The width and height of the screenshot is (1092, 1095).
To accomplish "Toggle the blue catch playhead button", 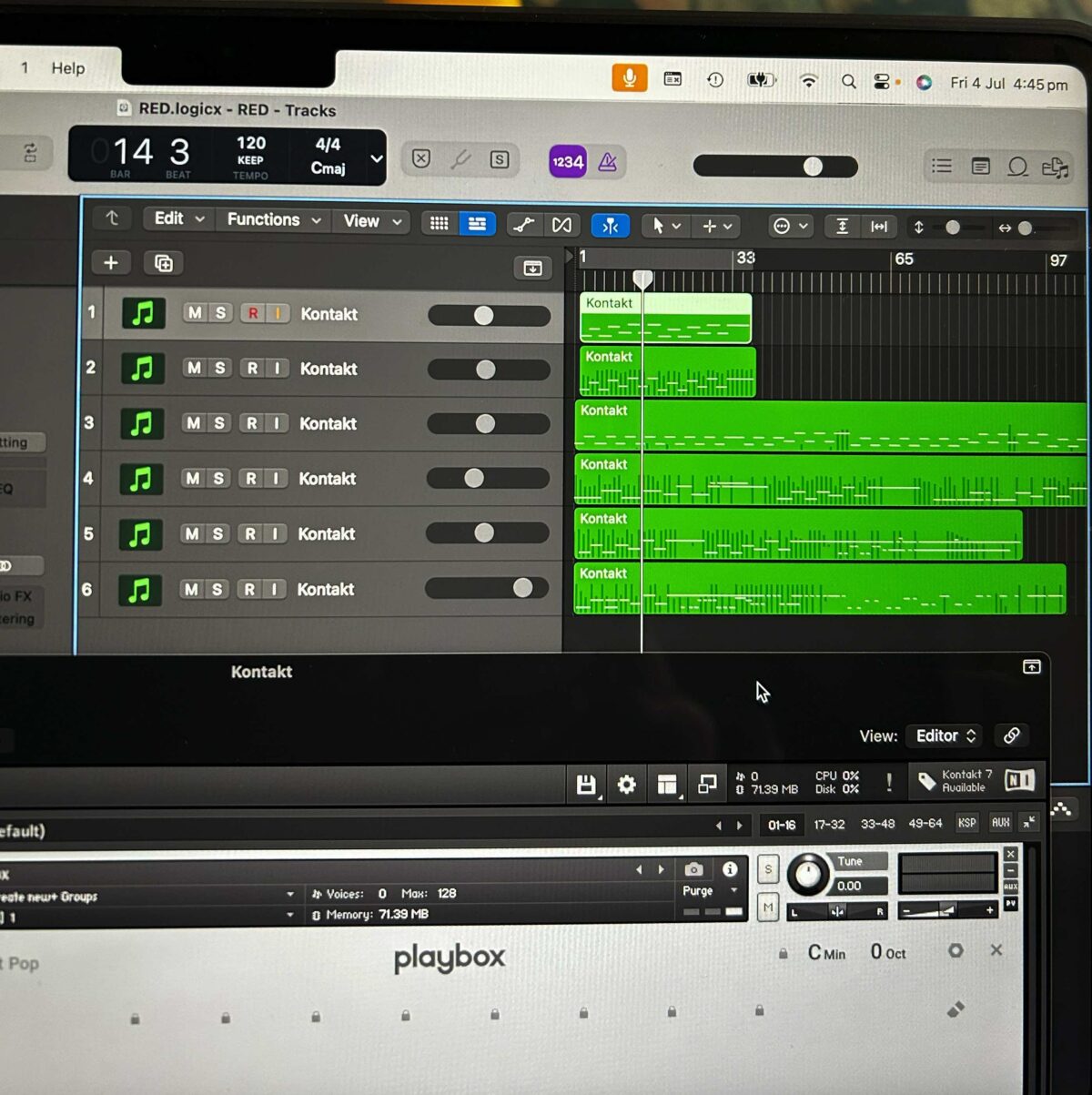I will pos(610,226).
